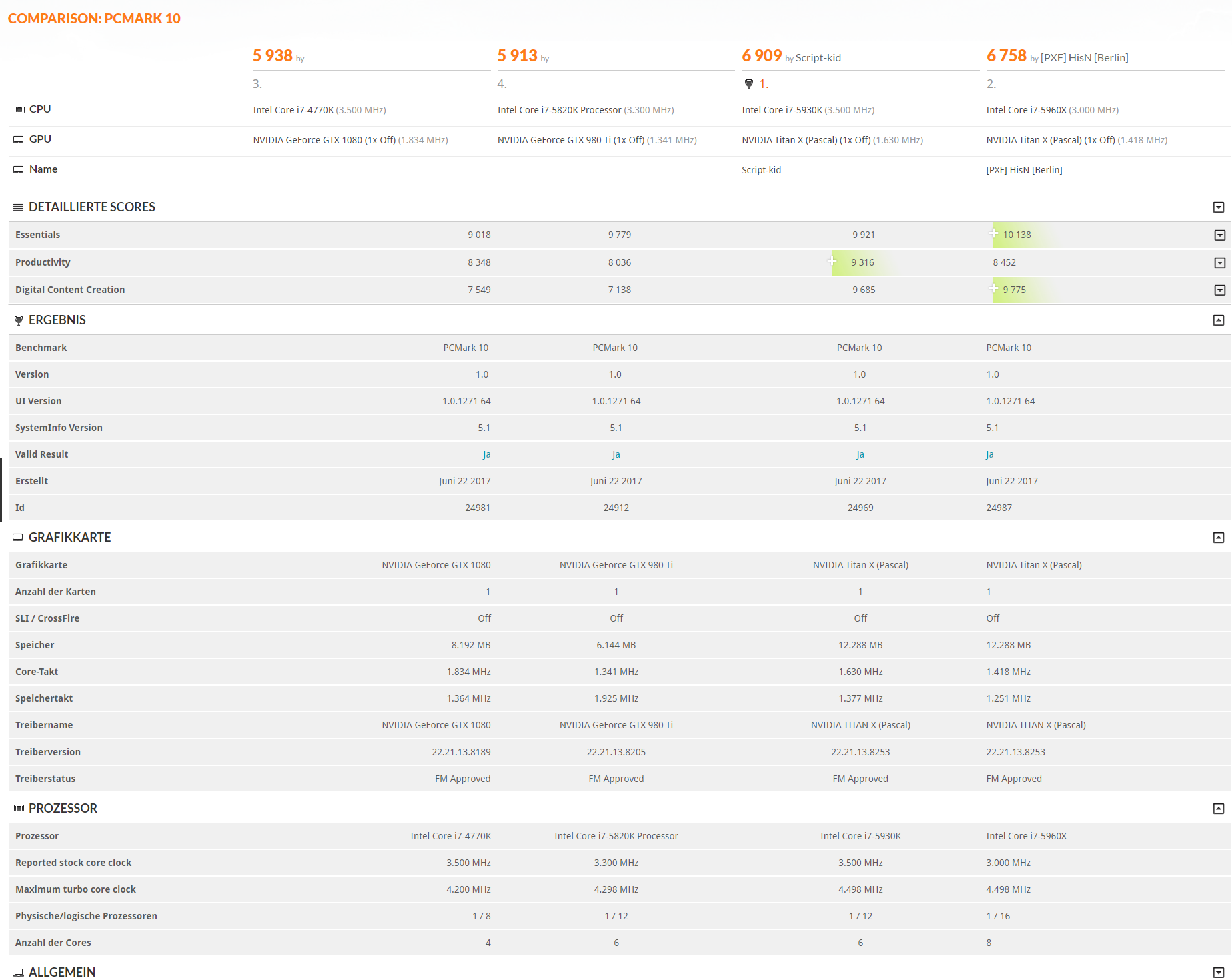The image size is (1232, 978).
Task: Expand the Essentials row details
Action: click(1220, 235)
